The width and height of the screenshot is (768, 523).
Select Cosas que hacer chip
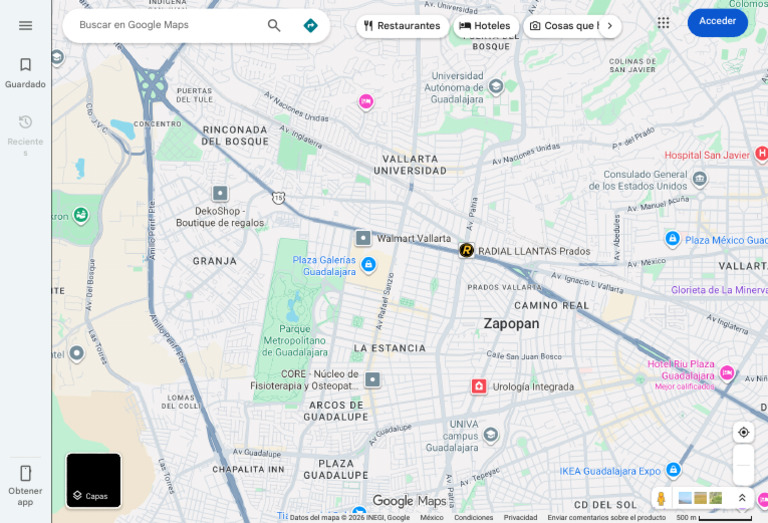(x=564, y=26)
